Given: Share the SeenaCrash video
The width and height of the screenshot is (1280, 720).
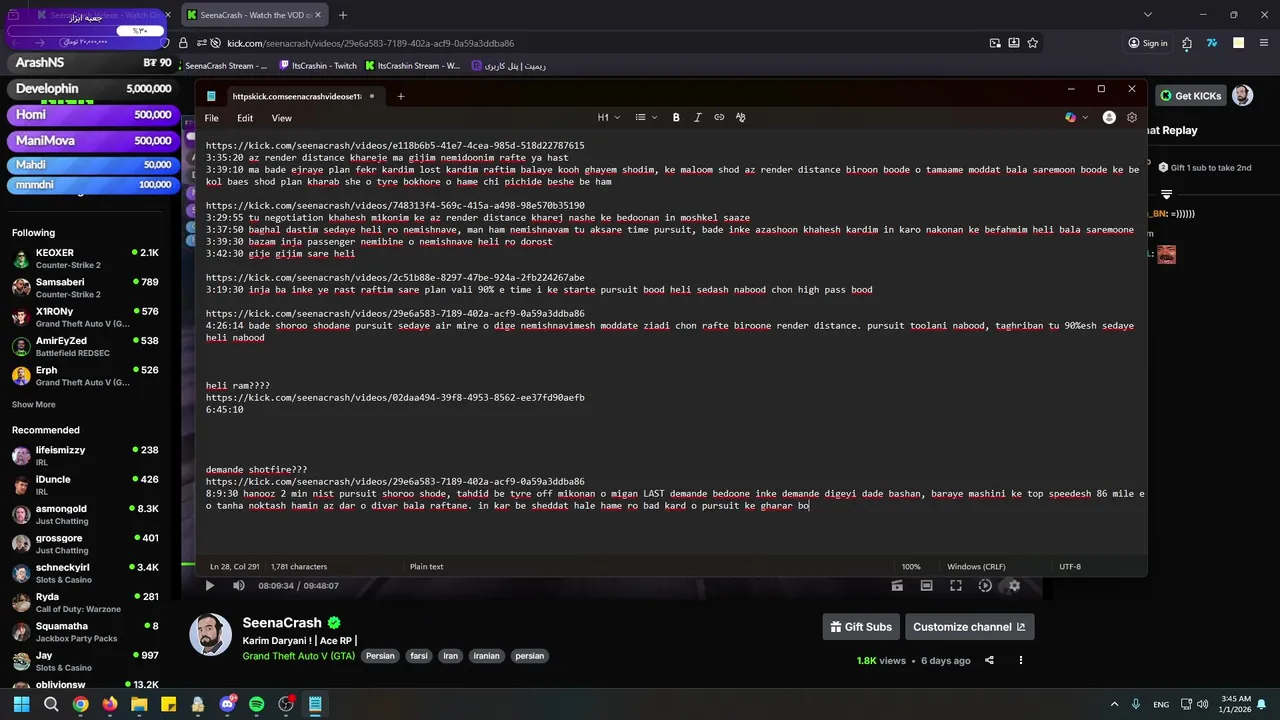Looking at the screenshot, I should (989, 660).
